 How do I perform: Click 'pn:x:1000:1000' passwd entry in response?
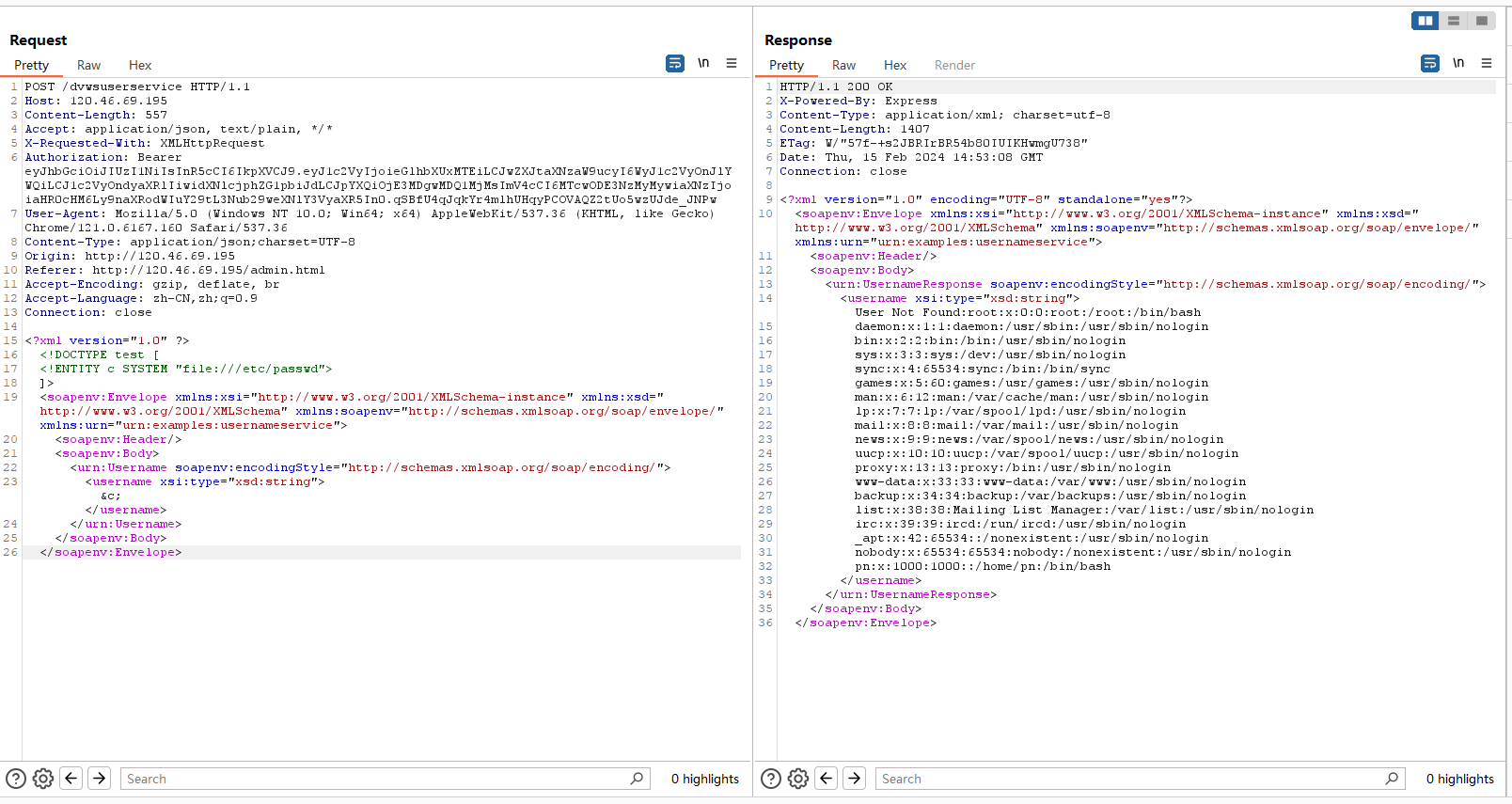click(x=983, y=566)
